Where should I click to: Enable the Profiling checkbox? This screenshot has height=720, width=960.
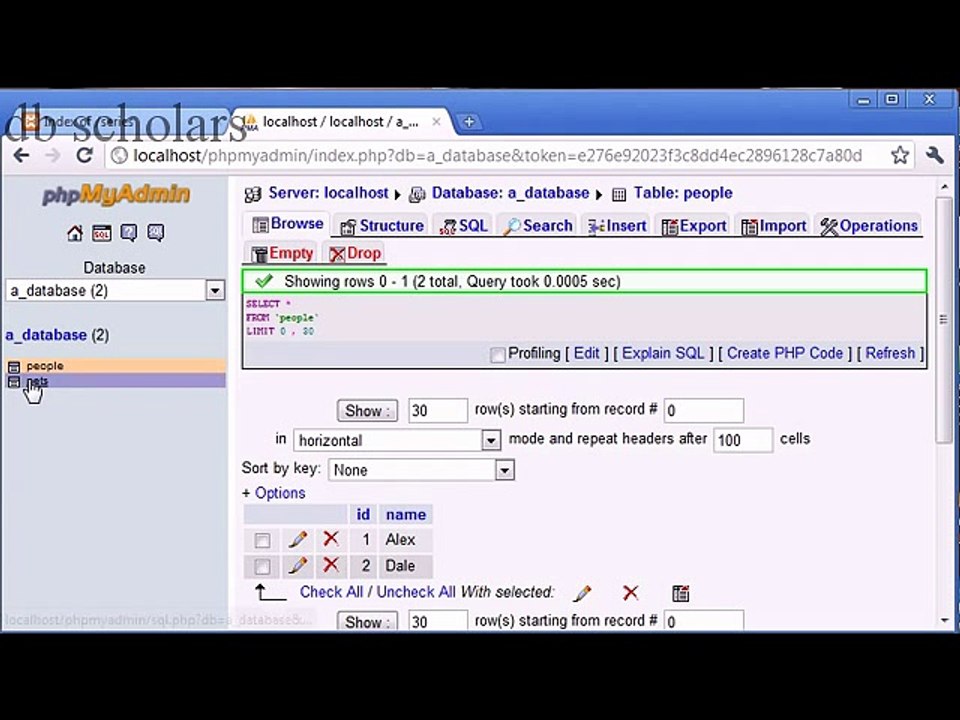point(498,354)
